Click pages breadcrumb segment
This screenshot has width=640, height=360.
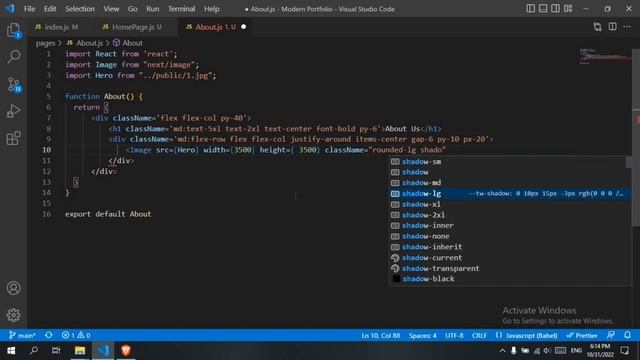[45, 43]
